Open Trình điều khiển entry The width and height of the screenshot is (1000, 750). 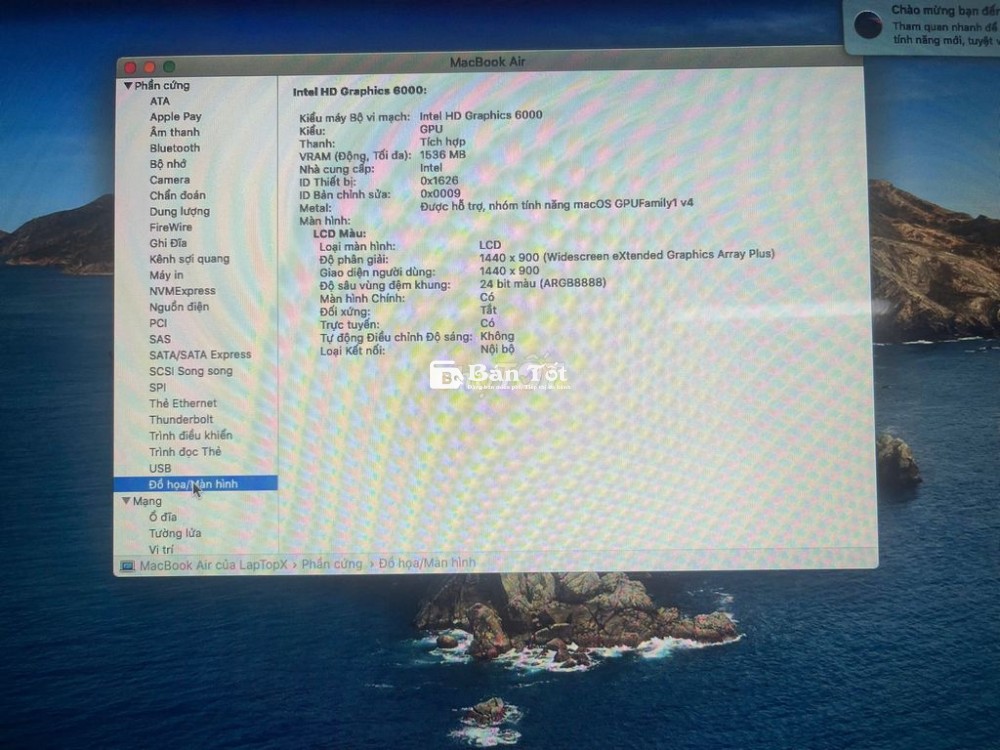point(191,436)
